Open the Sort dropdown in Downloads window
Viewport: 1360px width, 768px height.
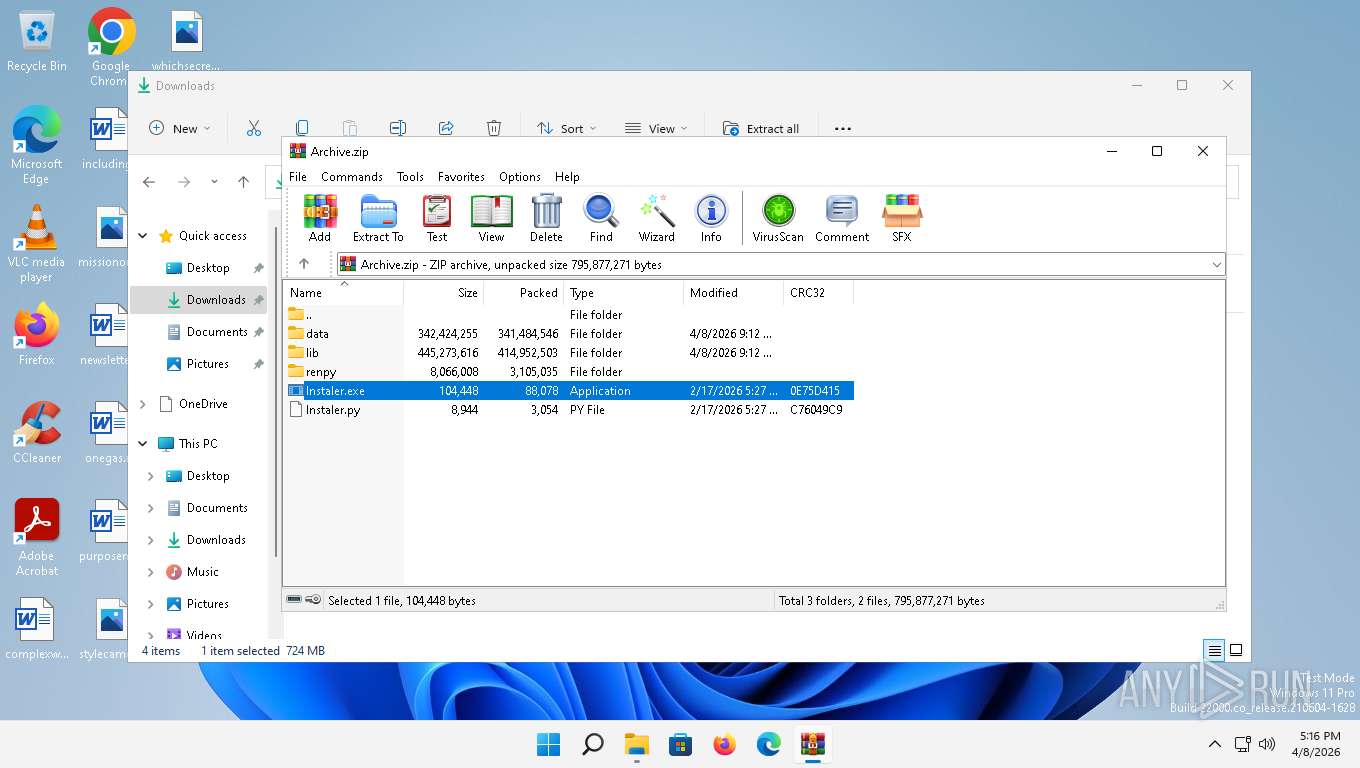pyautogui.click(x=566, y=128)
